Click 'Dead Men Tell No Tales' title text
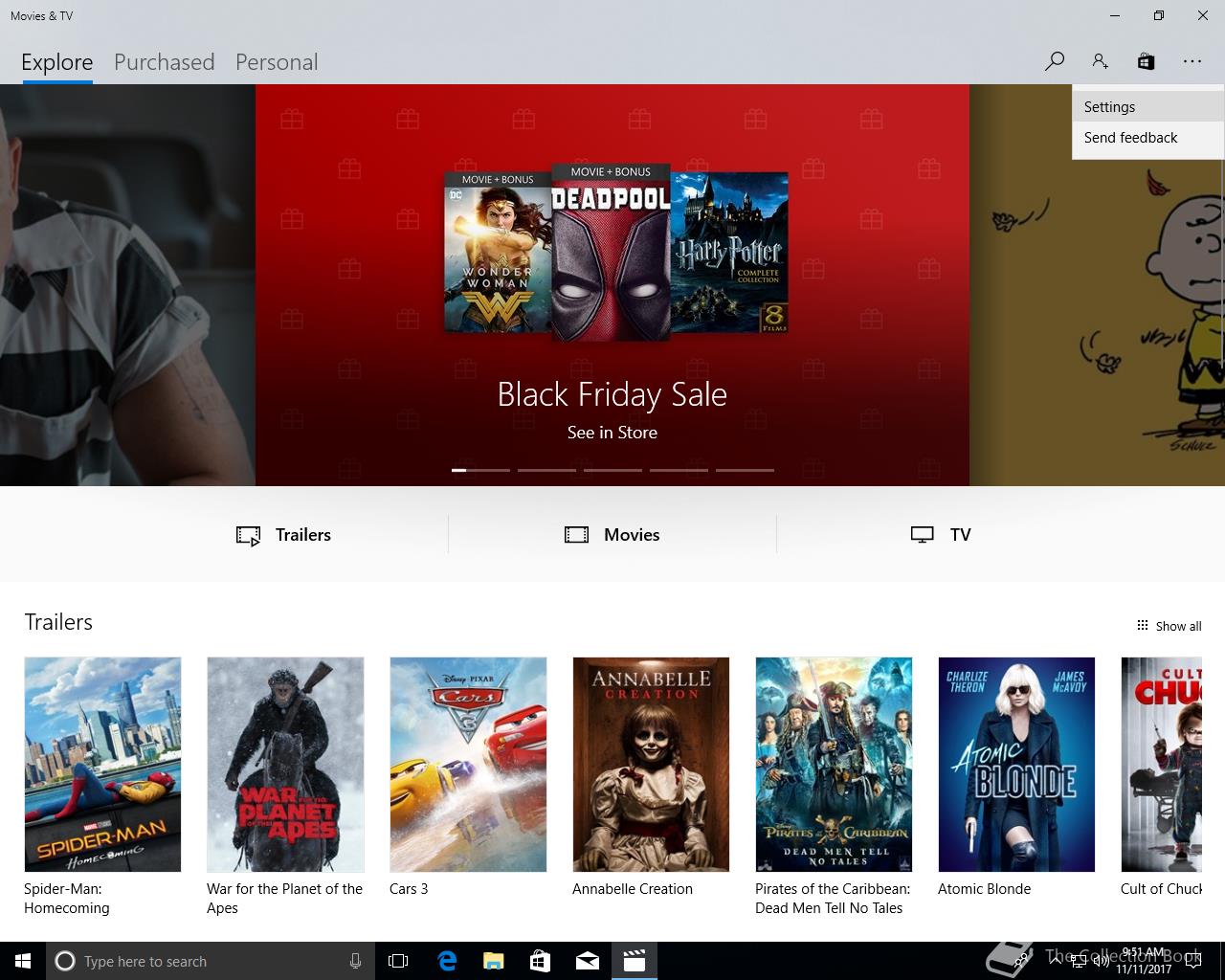 point(829,908)
